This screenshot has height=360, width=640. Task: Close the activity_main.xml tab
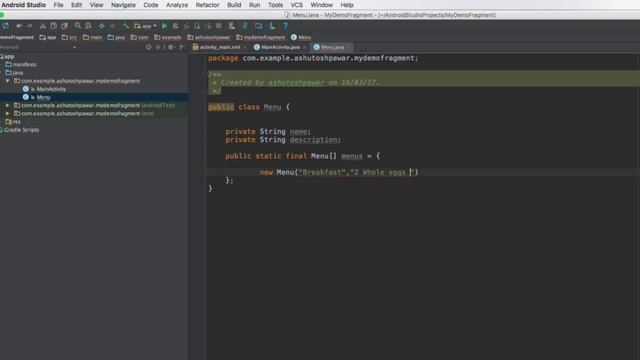click(x=245, y=47)
